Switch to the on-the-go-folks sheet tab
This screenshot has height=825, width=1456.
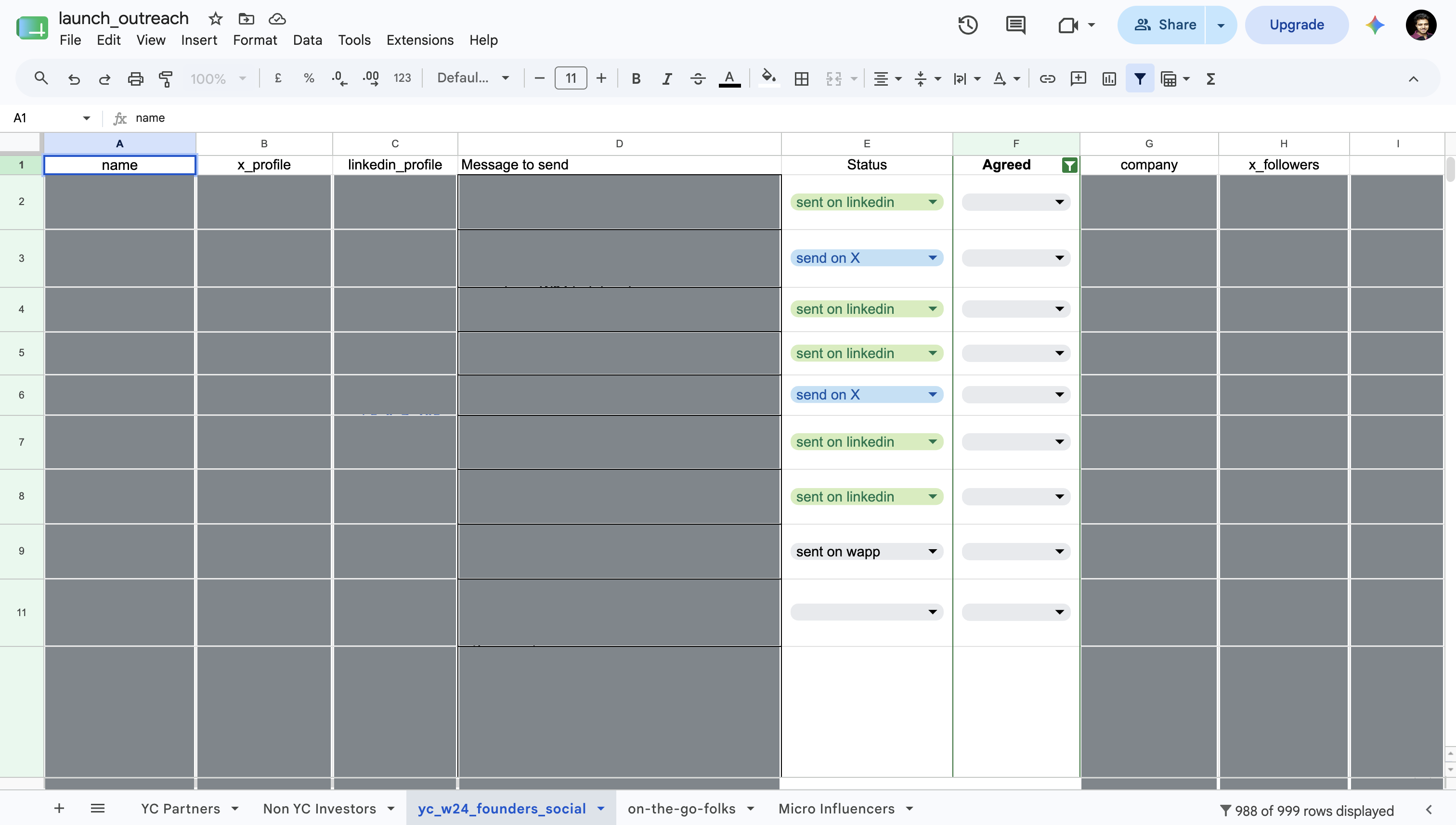[x=681, y=809]
